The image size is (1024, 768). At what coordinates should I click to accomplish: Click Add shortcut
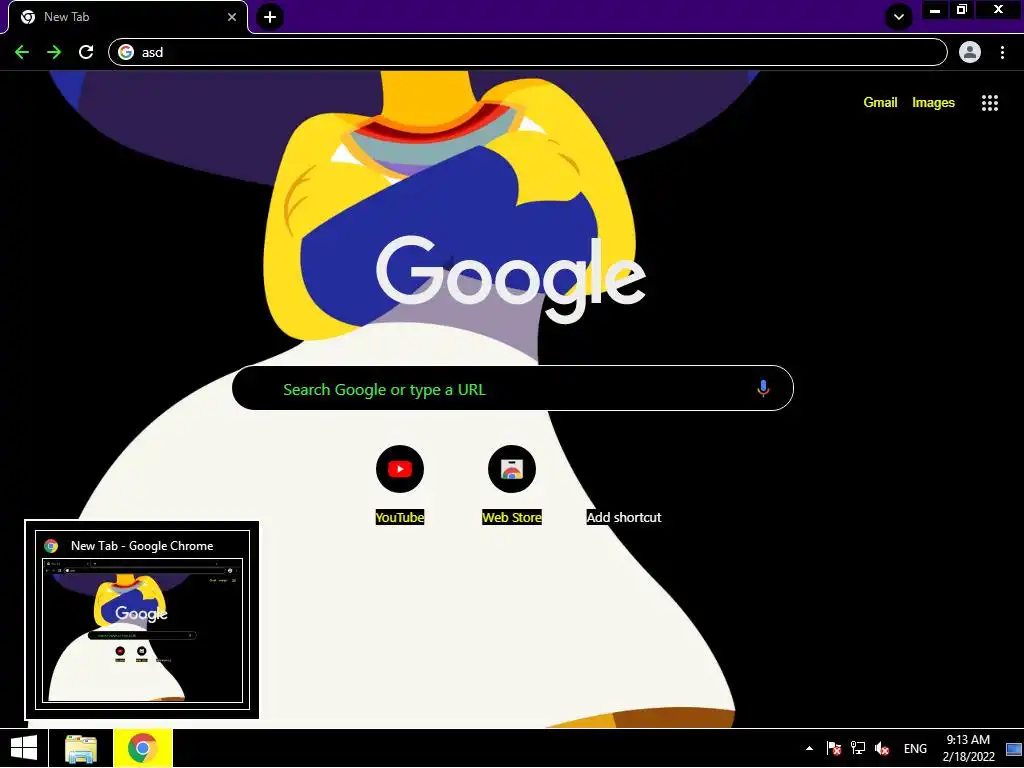(624, 517)
